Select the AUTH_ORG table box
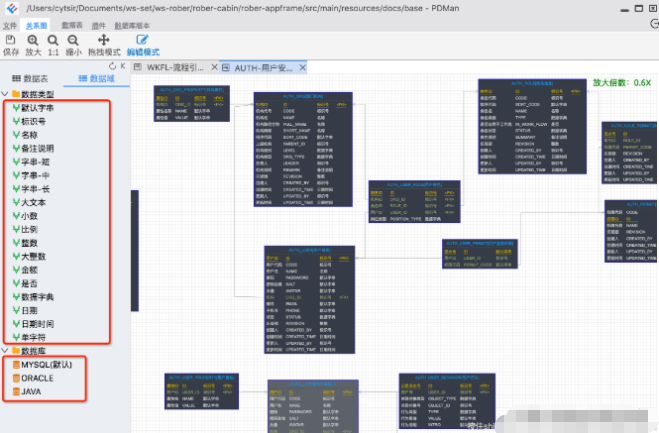 pyautogui.click(x=303, y=149)
